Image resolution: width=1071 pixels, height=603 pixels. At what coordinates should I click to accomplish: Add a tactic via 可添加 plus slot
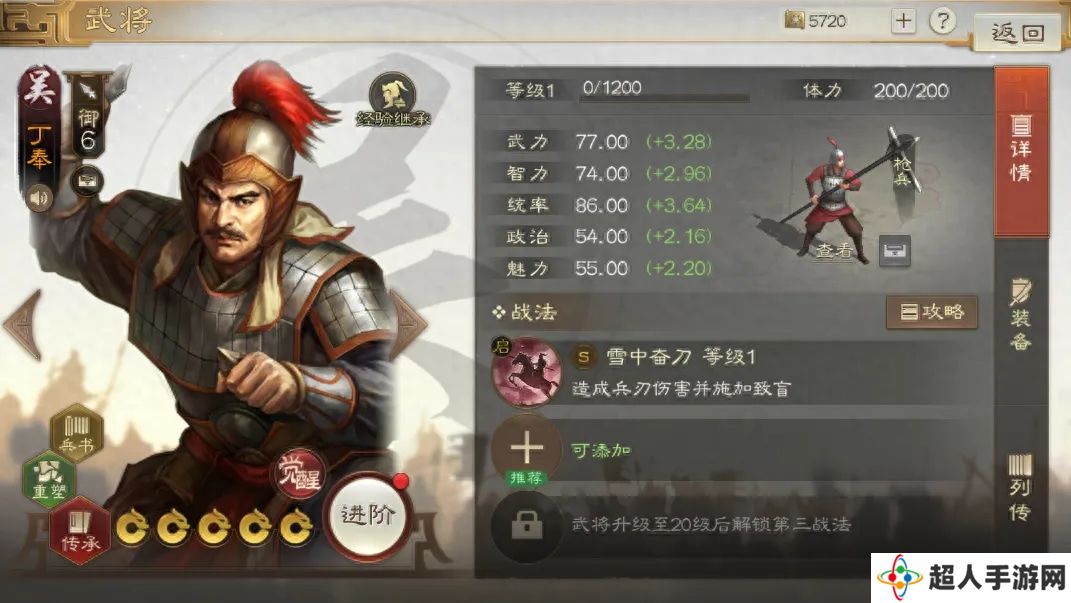527,449
